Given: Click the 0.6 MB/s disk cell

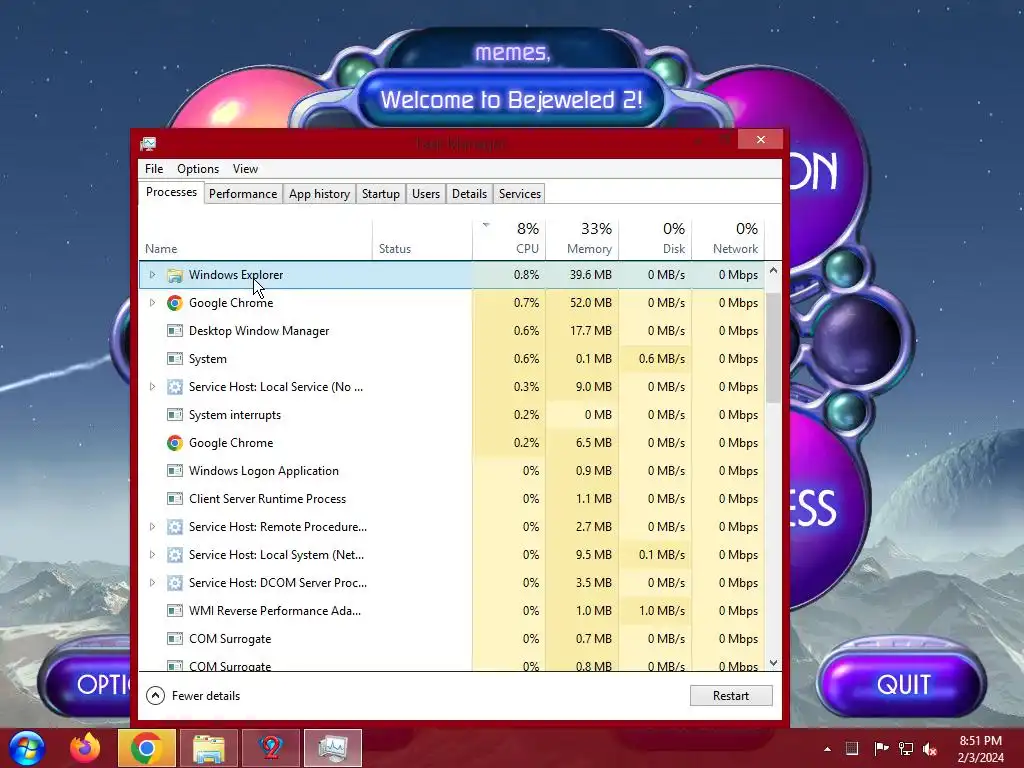Looking at the screenshot, I should point(656,359).
